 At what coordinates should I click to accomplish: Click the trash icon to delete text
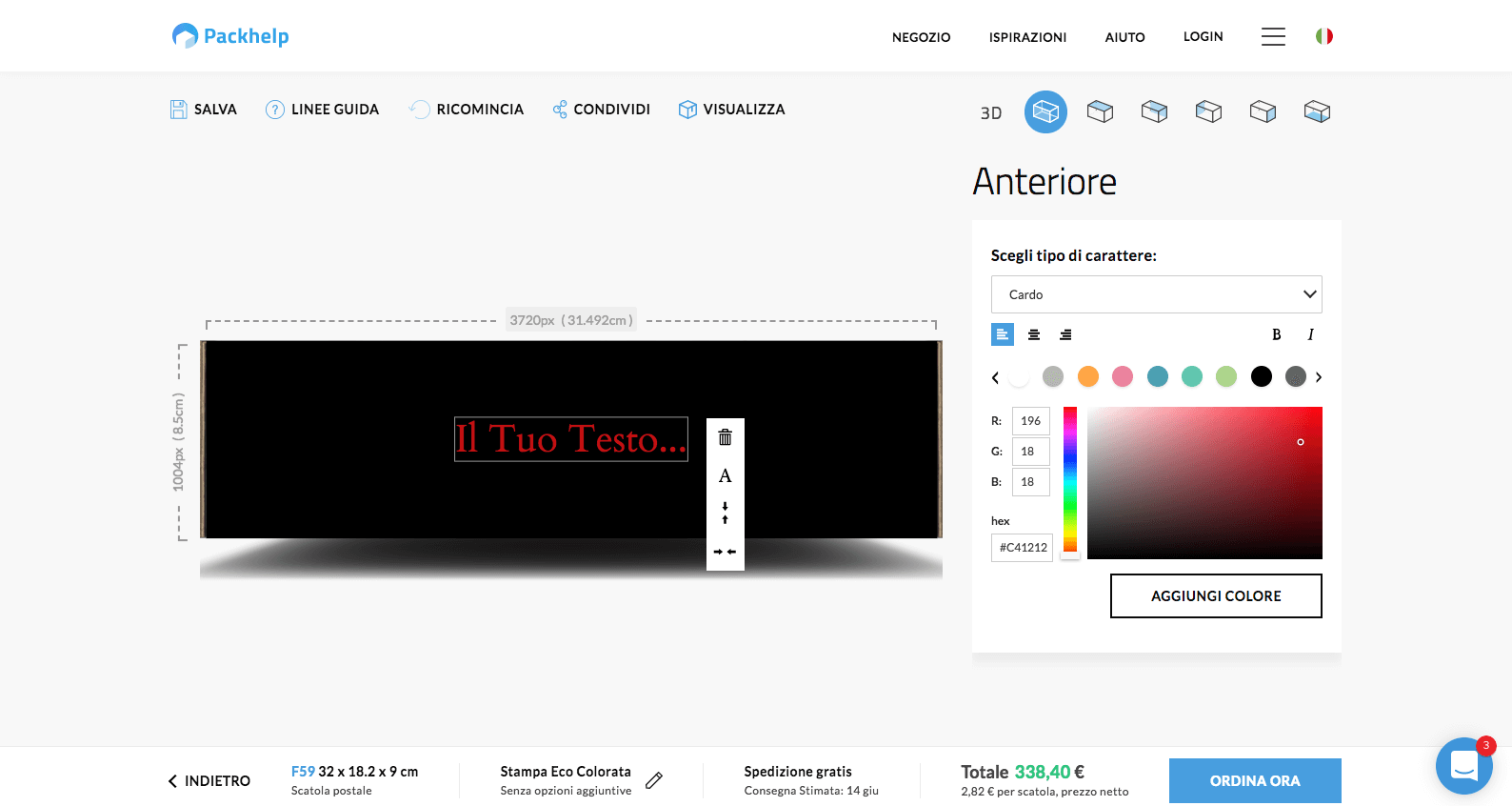[x=725, y=437]
